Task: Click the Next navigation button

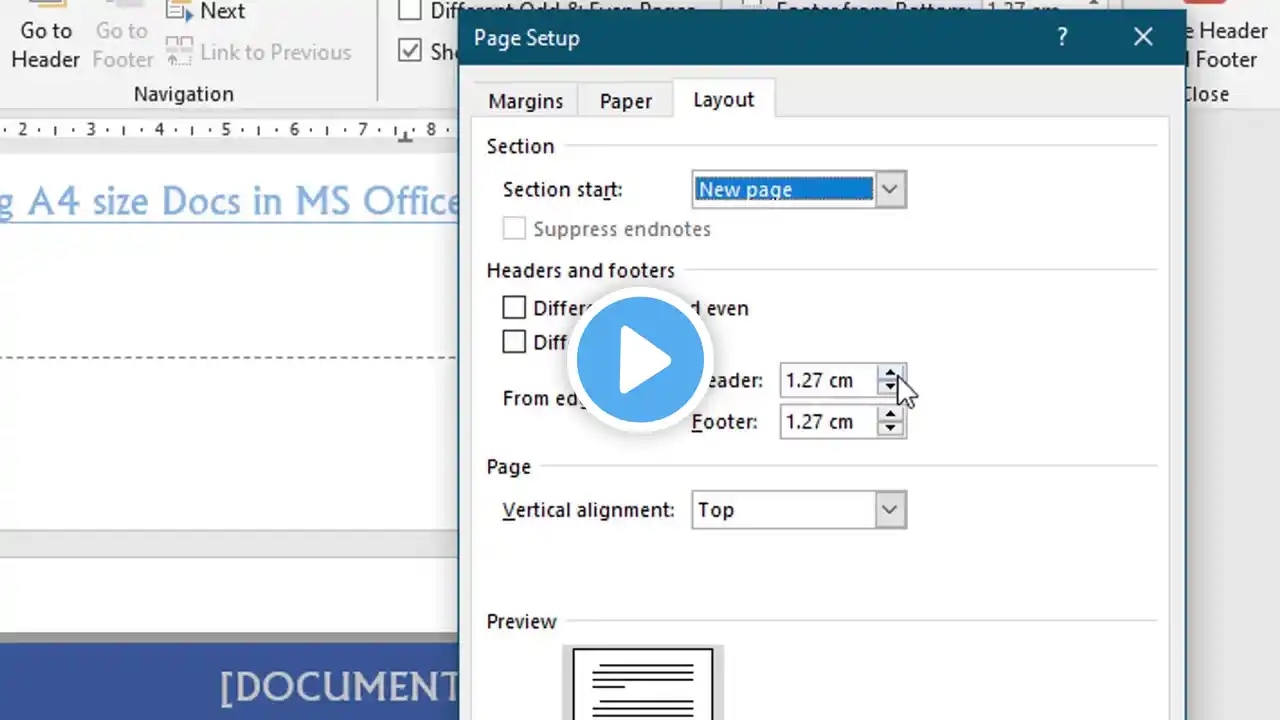Action: pyautogui.click(x=208, y=12)
